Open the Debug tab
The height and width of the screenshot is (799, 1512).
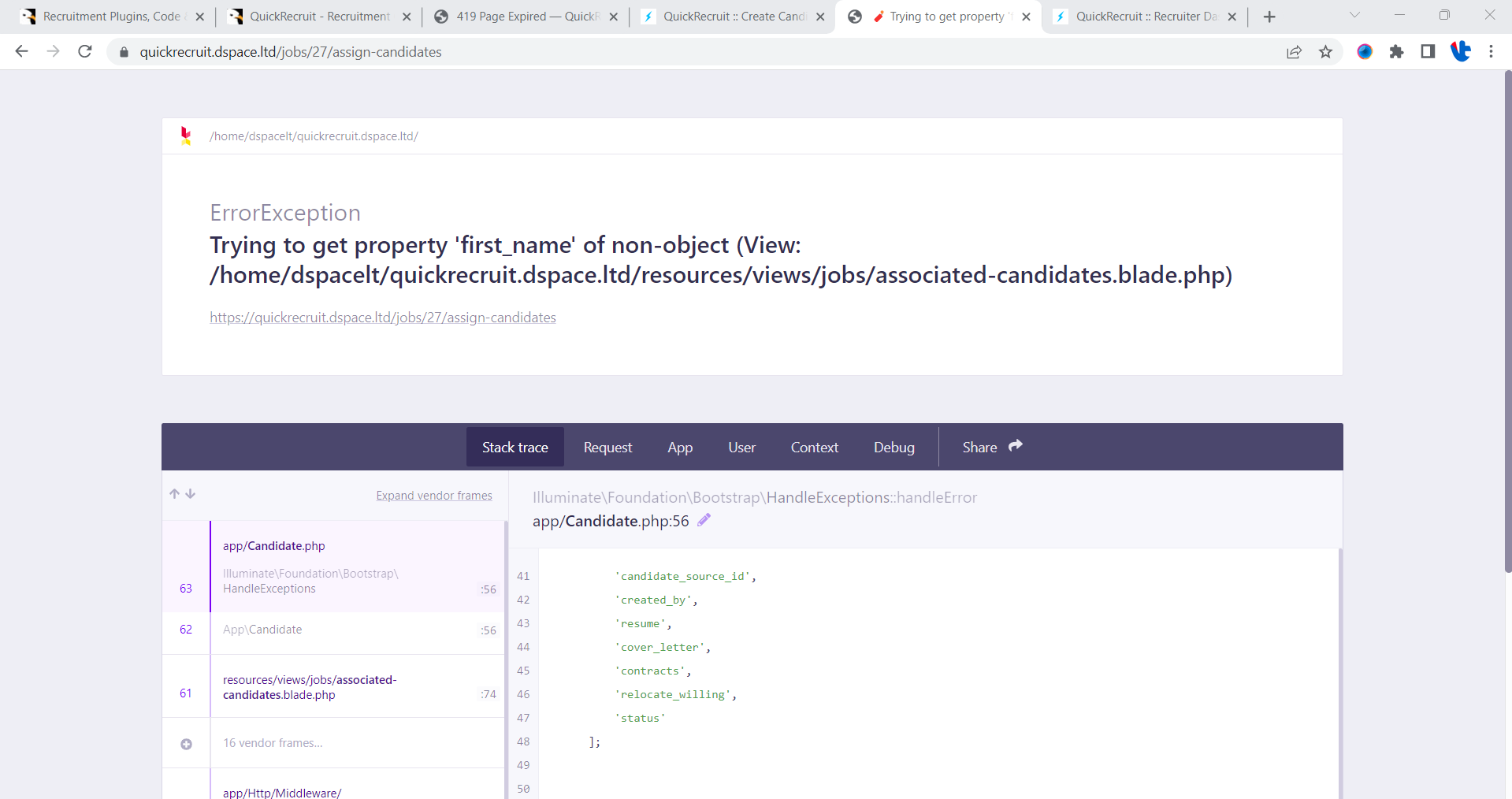click(893, 447)
